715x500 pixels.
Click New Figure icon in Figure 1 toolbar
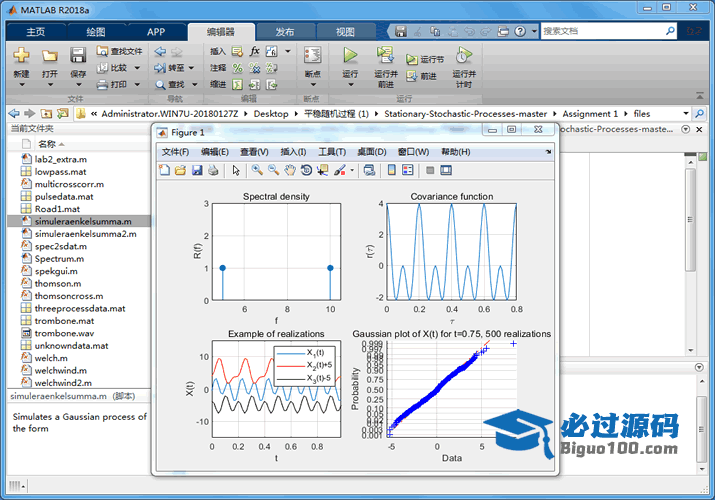coord(164,170)
